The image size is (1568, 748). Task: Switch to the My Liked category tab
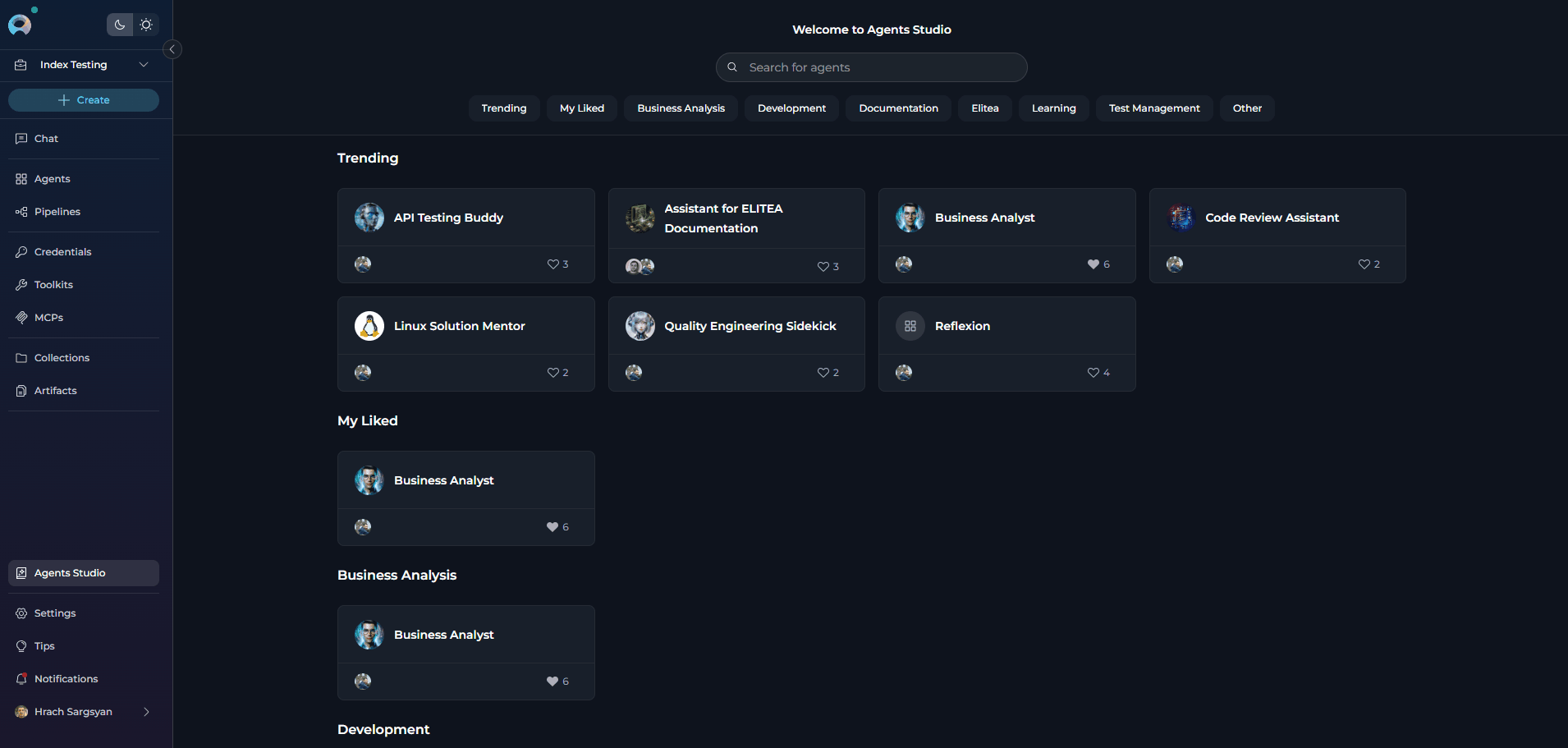click(581, 108)
